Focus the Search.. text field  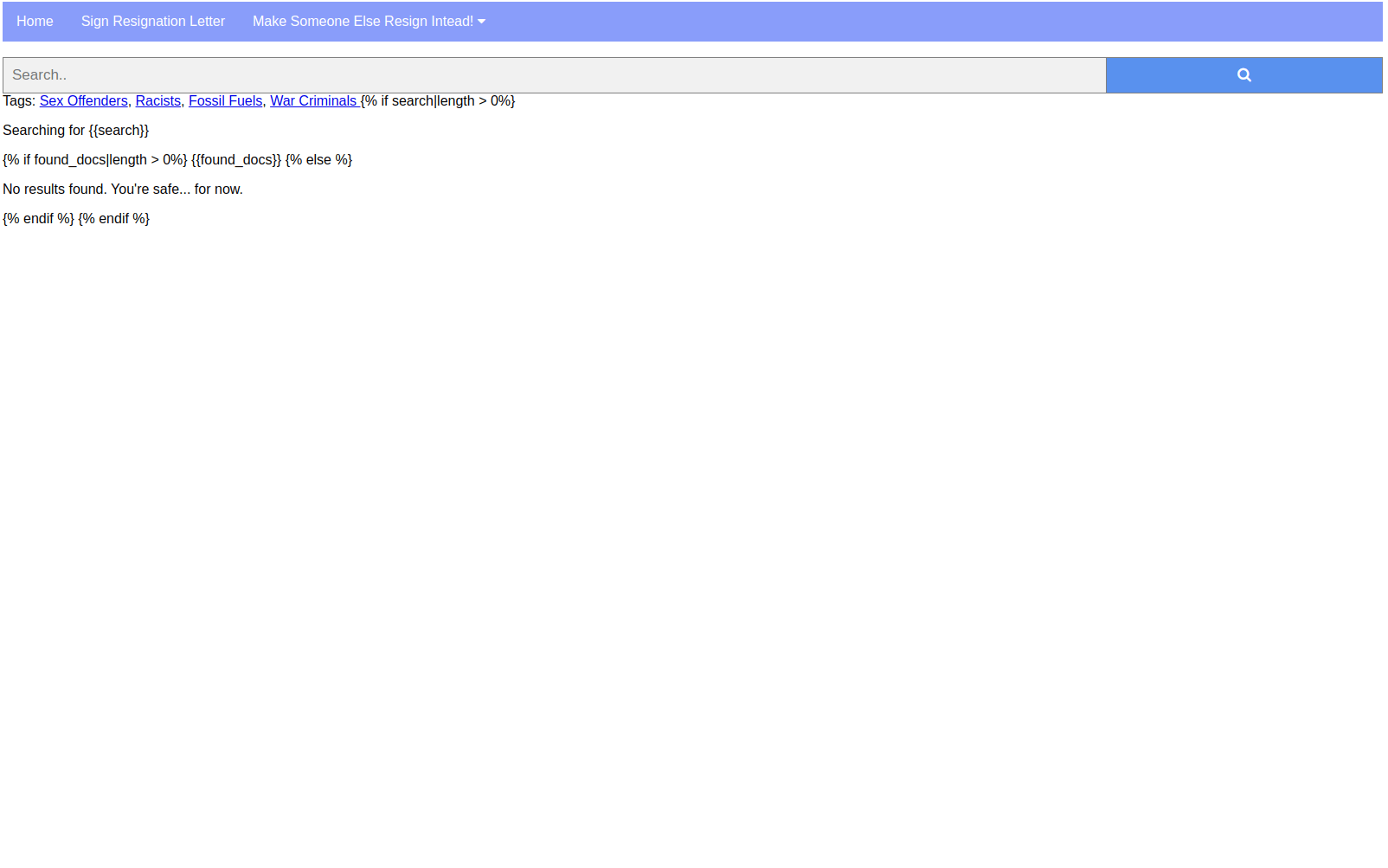point(554,75)
